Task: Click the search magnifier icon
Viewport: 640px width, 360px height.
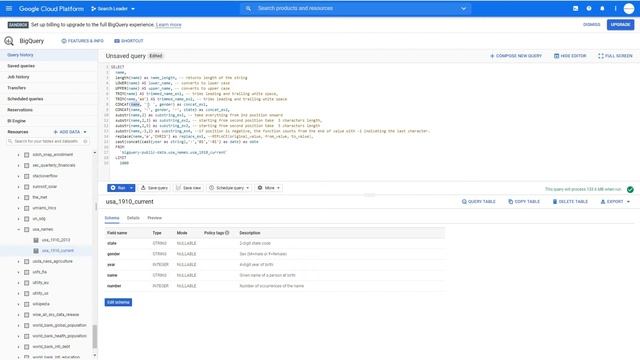Action: point(248,9)
